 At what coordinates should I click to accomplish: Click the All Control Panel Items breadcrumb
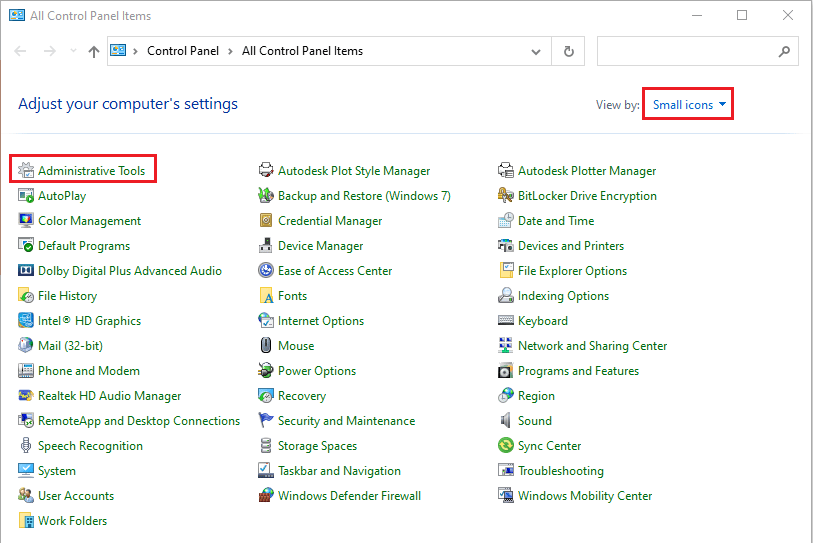[302, 51]
